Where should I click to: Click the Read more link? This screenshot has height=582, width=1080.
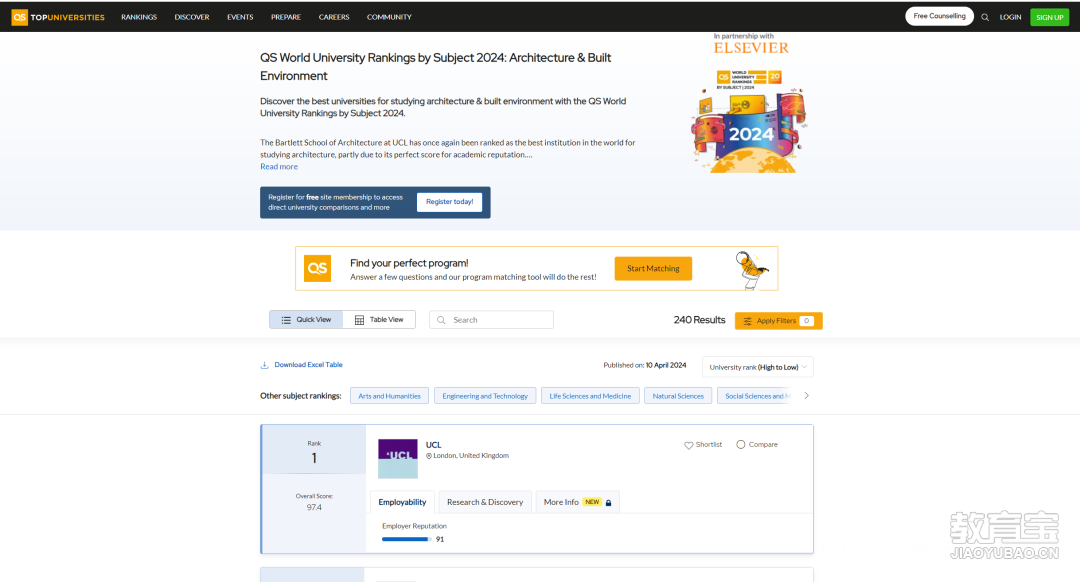(x=279, y=167)
